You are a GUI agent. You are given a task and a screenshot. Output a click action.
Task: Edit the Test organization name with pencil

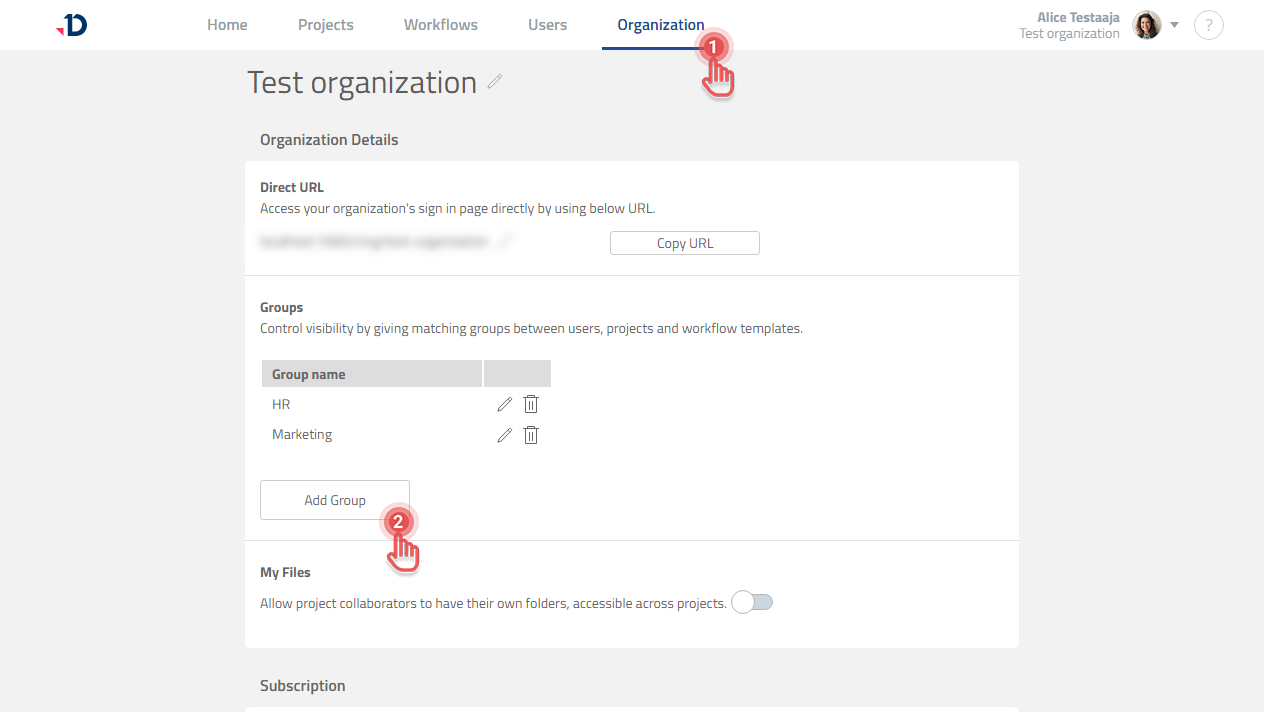pyautogui.click(x=494, y=83)
